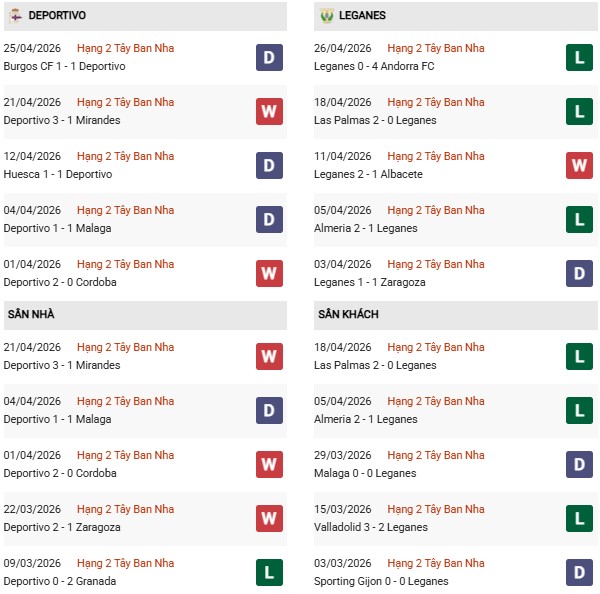
Task: Click the D badge for Huesca-Deportivo match
Action: point(268,166)
